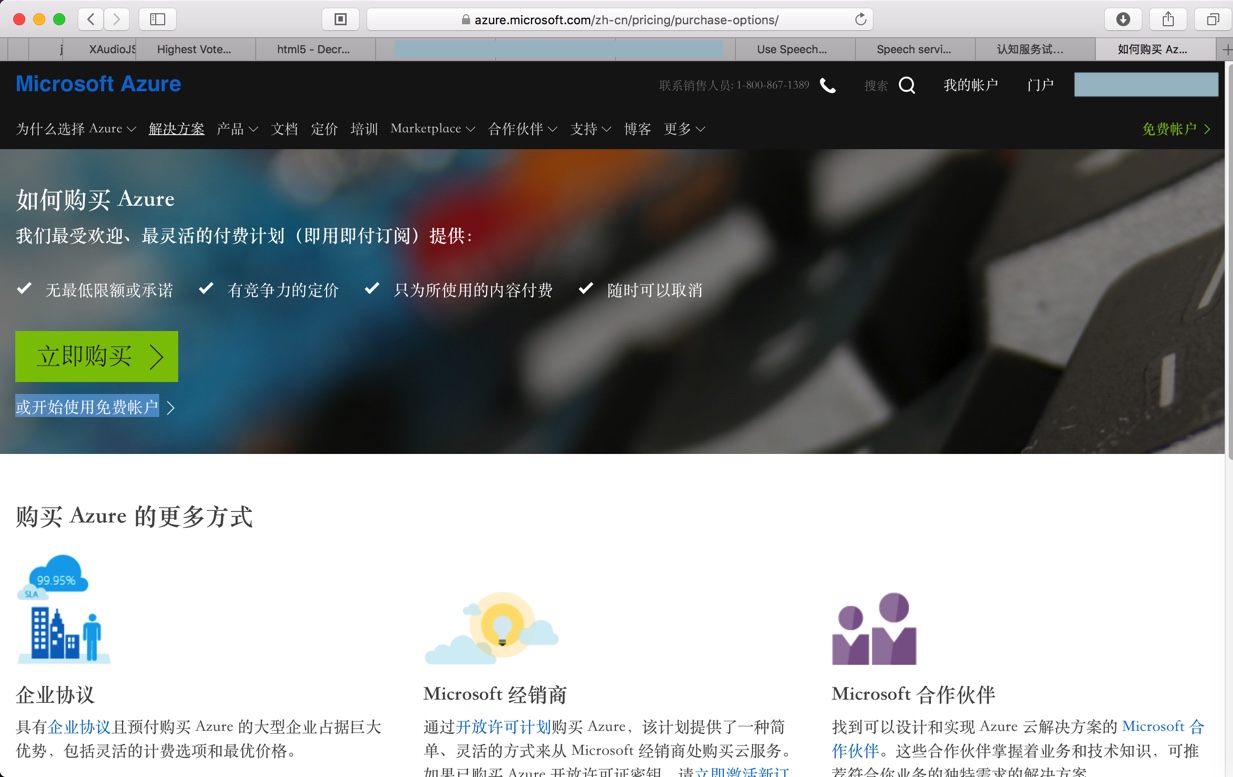Click the enterprise agreement building illustration
Screen dimensions: 1233x777
[x=63, y=608]
